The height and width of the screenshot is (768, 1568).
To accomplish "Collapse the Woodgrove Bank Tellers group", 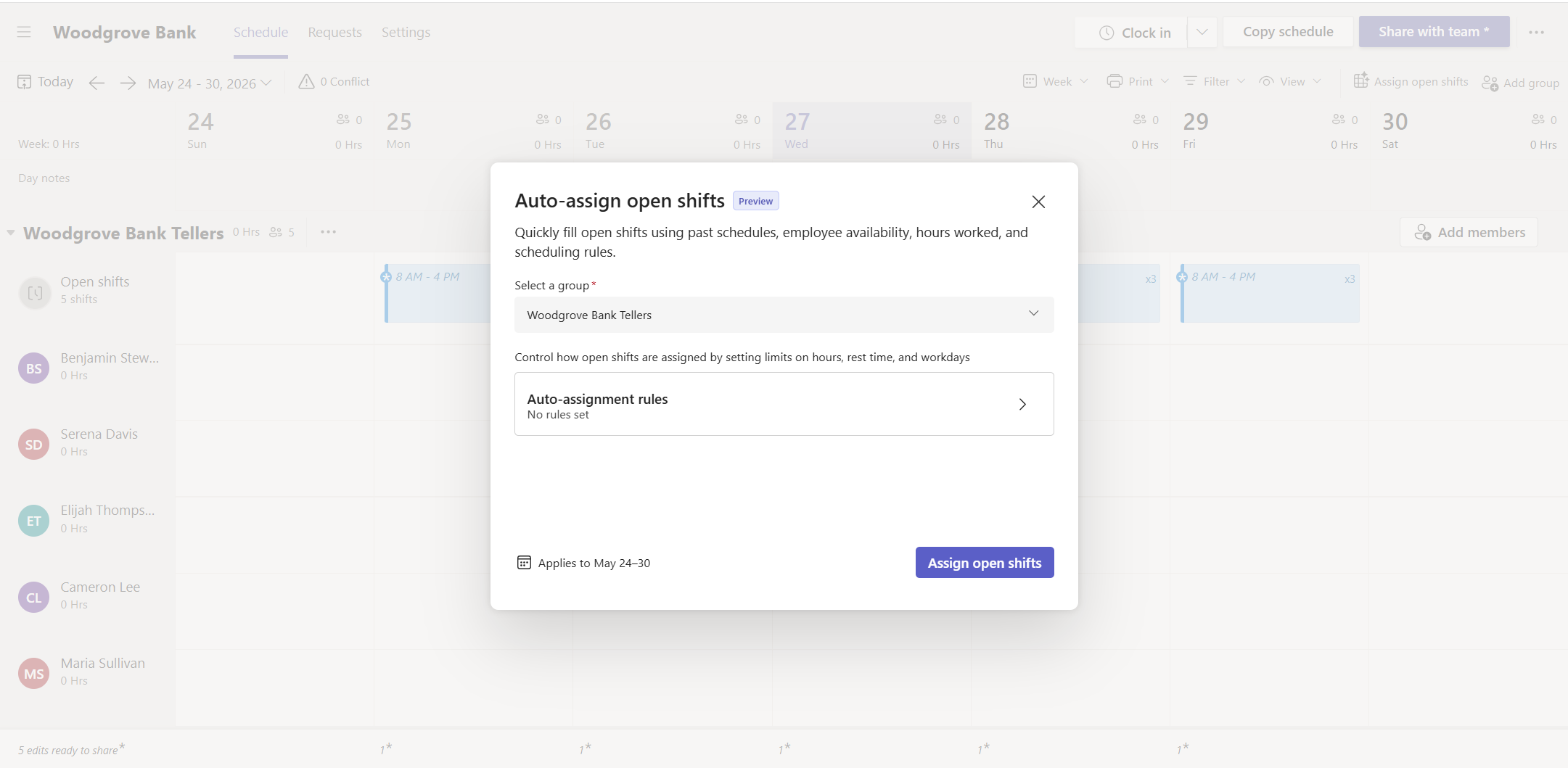I will (x=11, y=233).
